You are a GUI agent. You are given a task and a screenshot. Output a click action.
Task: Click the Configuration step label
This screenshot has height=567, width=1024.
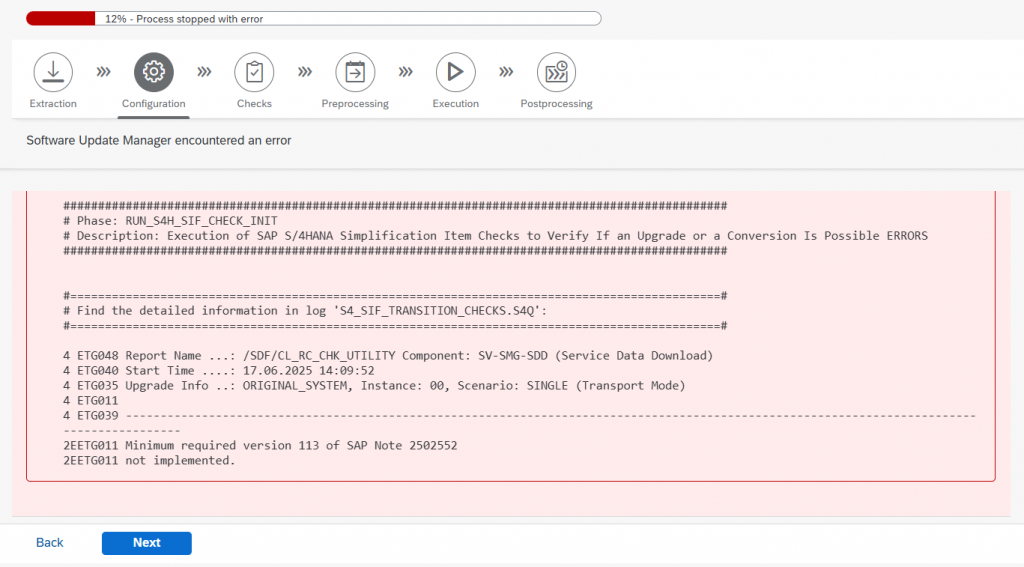pos(153,104)
